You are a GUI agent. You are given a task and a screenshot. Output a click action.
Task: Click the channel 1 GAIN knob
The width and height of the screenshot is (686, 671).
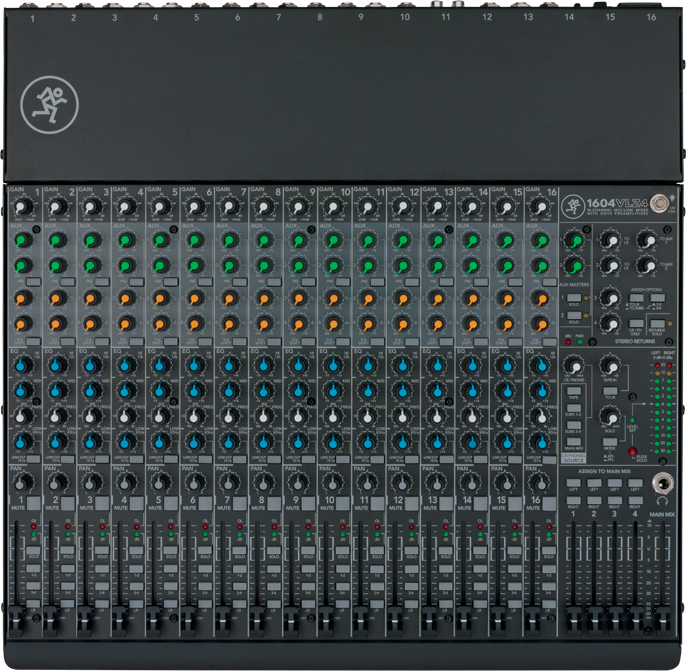pyautogui.click(x=23, y=207)
